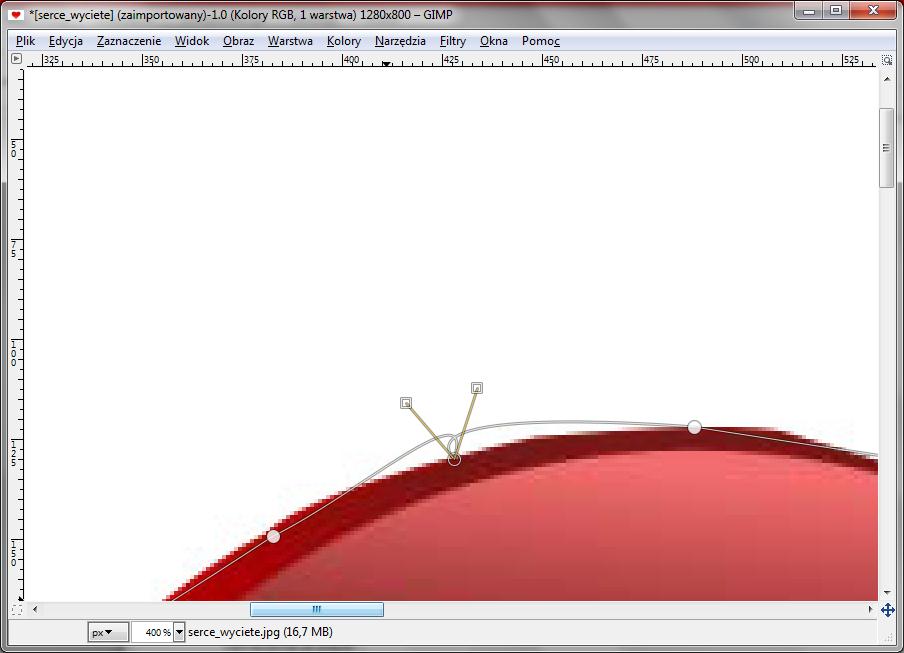Click the vertical scrollbar thumb
The width and height of the screenshot is (904, 653).
click(886, 148)
